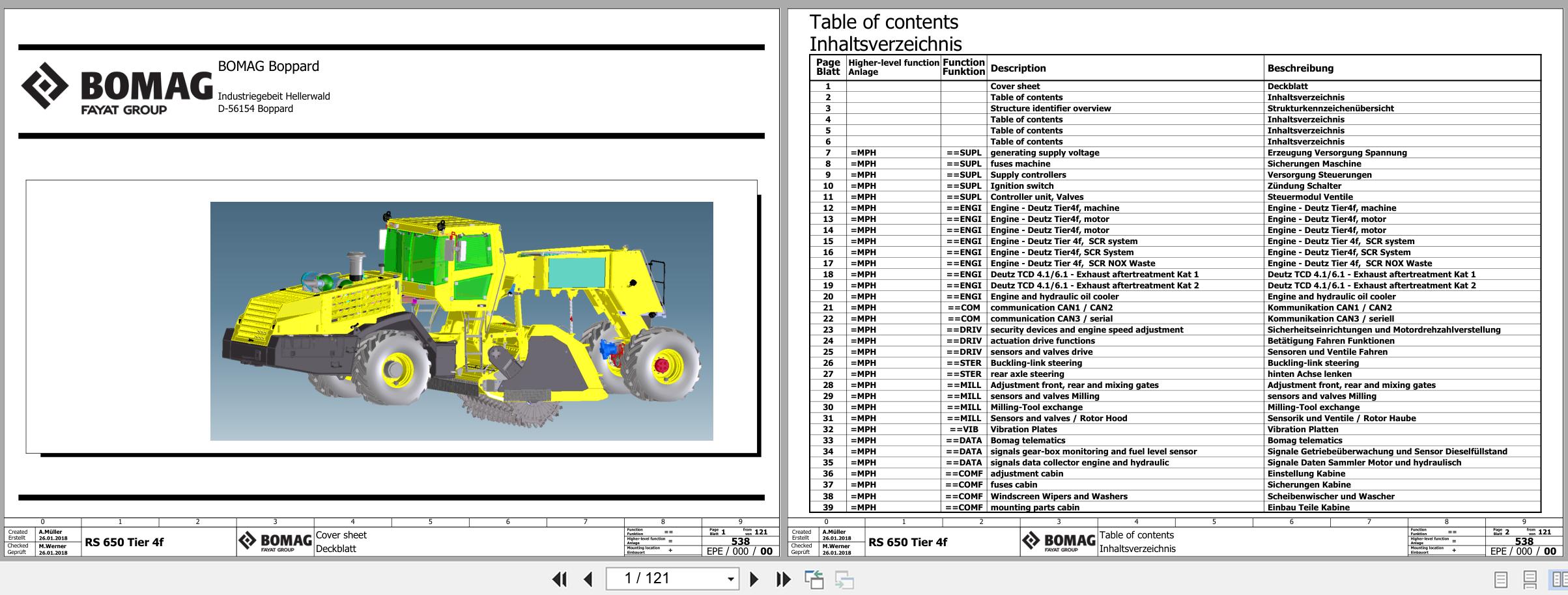Go to the first page

pyautogui.click(x=559, y=579)
